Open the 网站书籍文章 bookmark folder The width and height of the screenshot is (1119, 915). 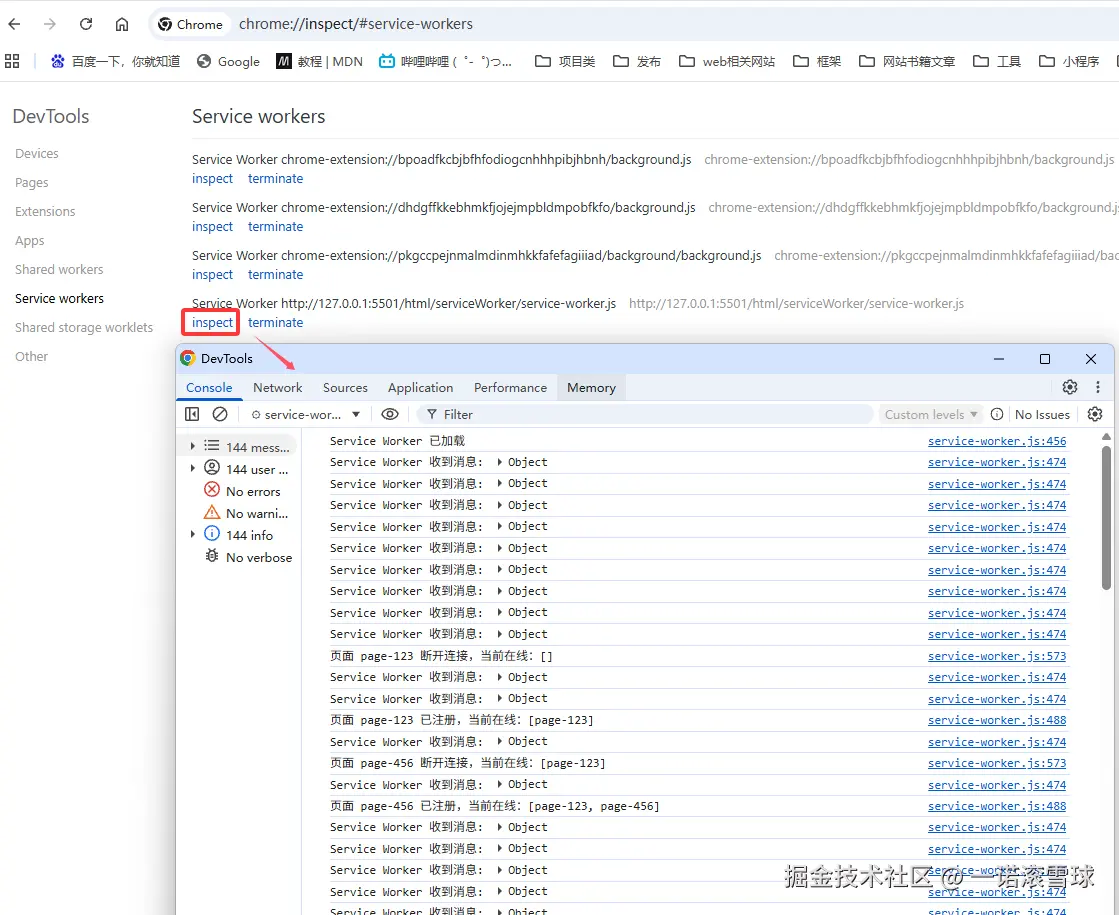[x=907, y=61]
